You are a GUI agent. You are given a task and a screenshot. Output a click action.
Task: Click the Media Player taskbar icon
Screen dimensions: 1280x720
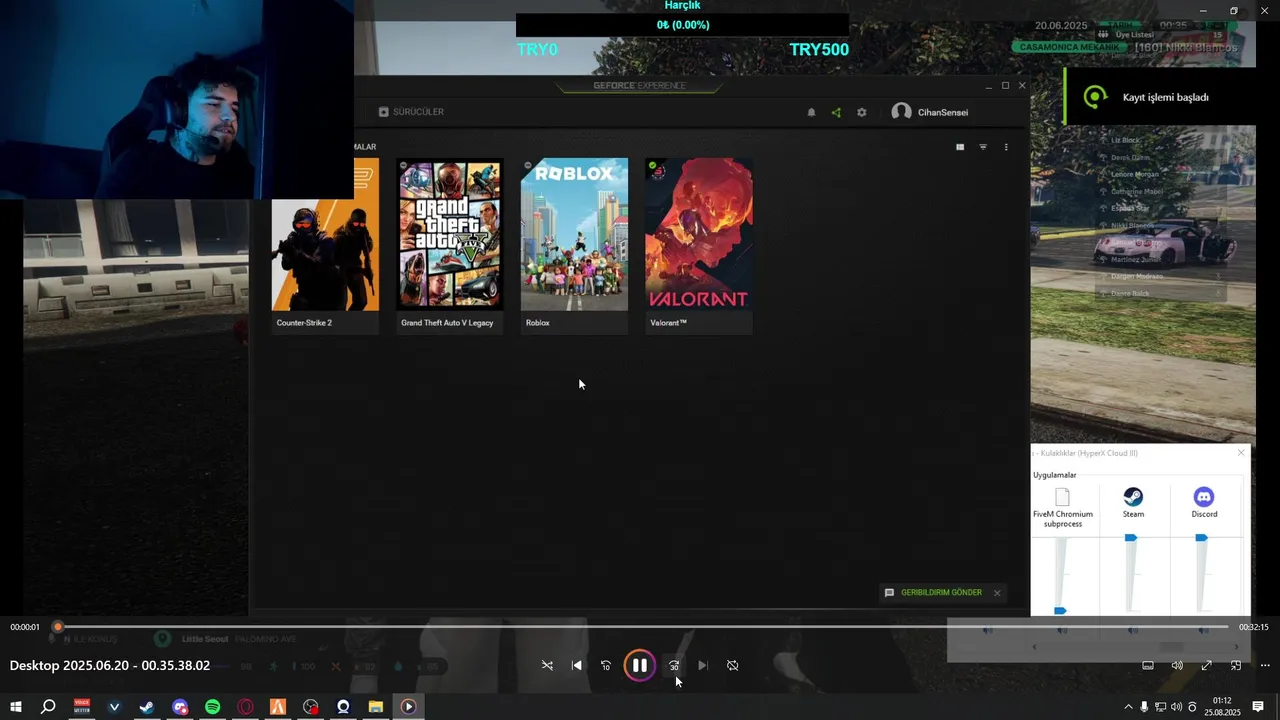408,707
